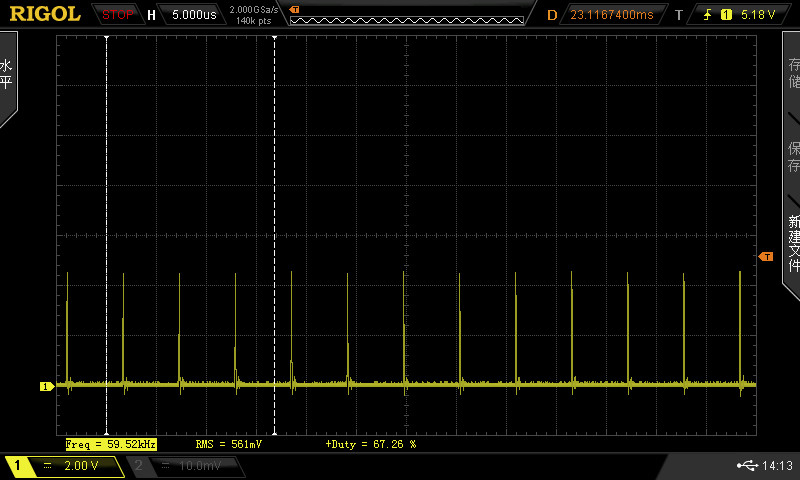This screenshot has height=480, width=800.
Task: Select the Freq = 59.52kHz measurement
Action: click(x=111, y=444)
